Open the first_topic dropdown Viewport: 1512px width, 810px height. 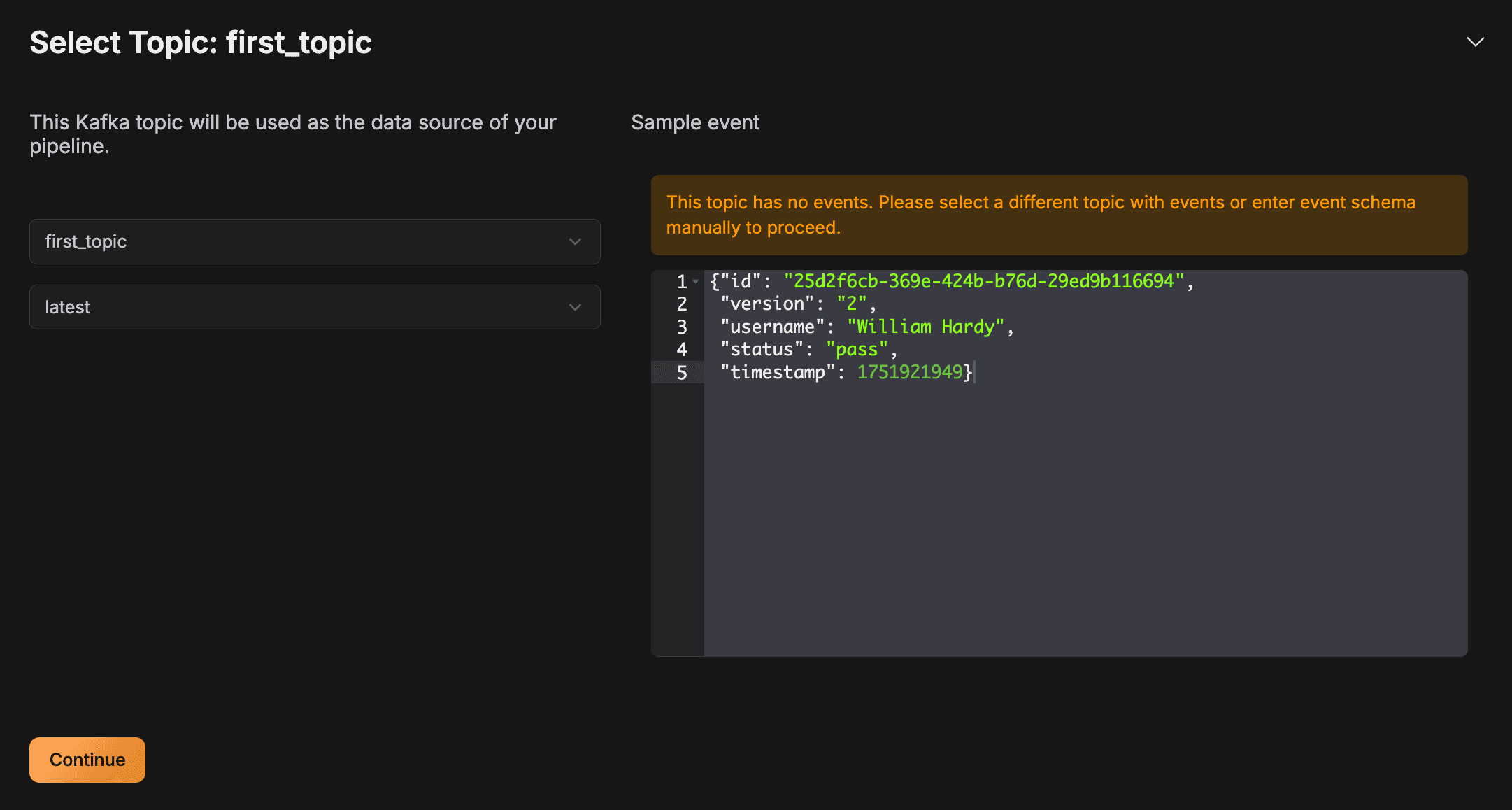point(315,241)
